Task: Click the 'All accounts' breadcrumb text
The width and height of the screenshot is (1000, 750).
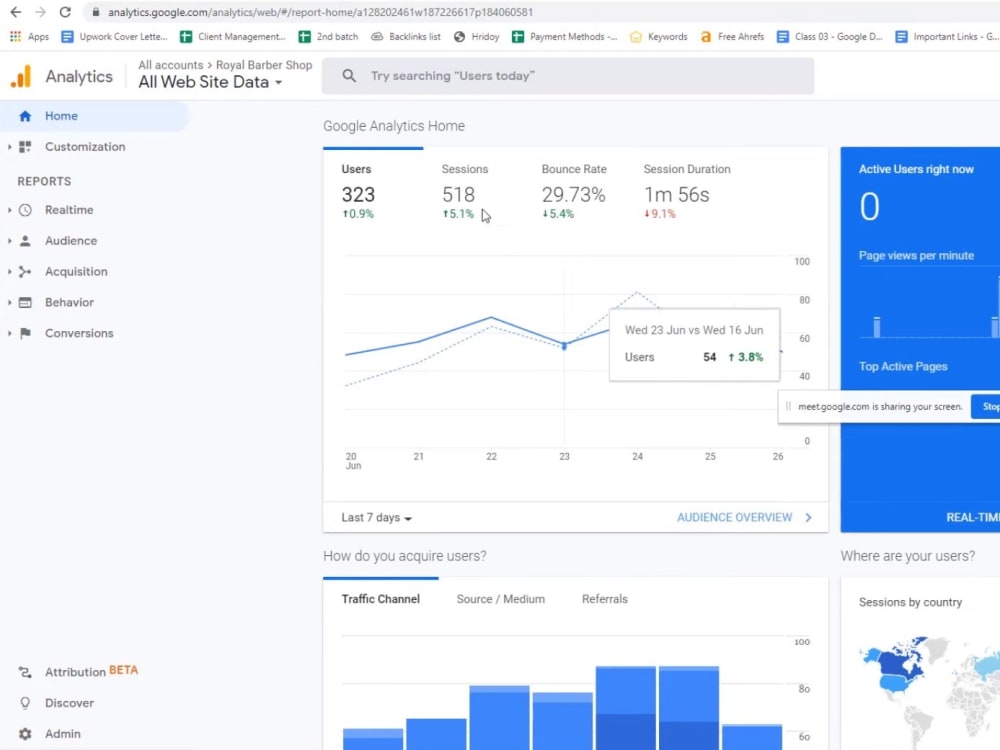Action: coord(170,65)
